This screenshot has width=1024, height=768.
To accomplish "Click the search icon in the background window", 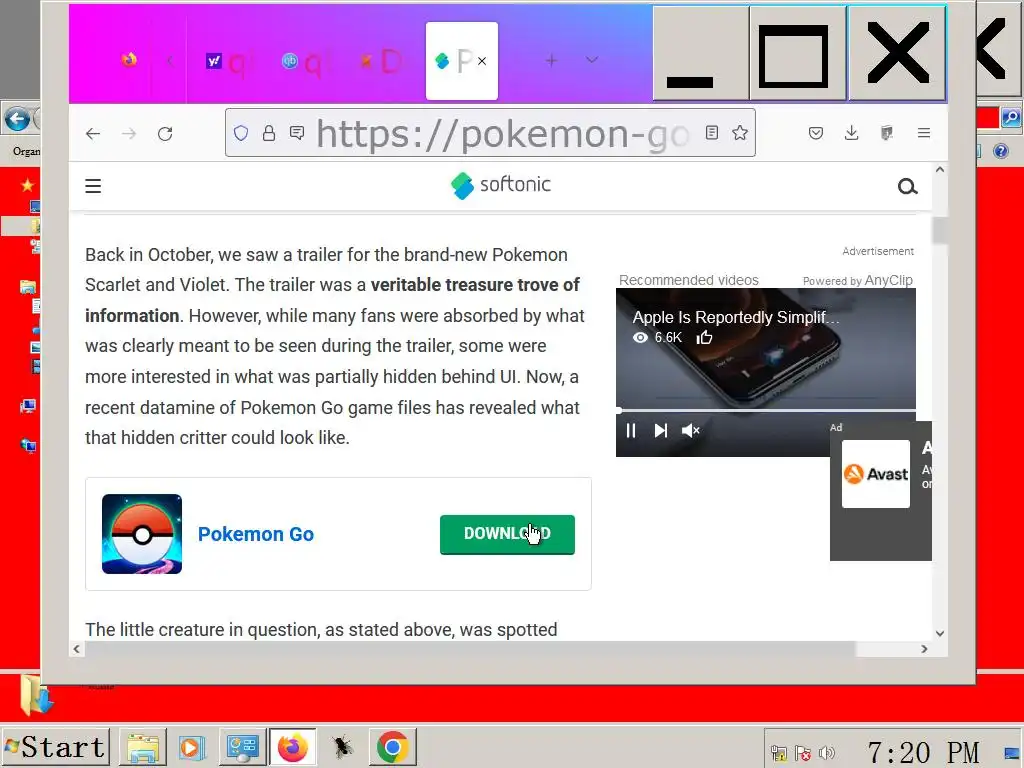I will pos(1011,118).
